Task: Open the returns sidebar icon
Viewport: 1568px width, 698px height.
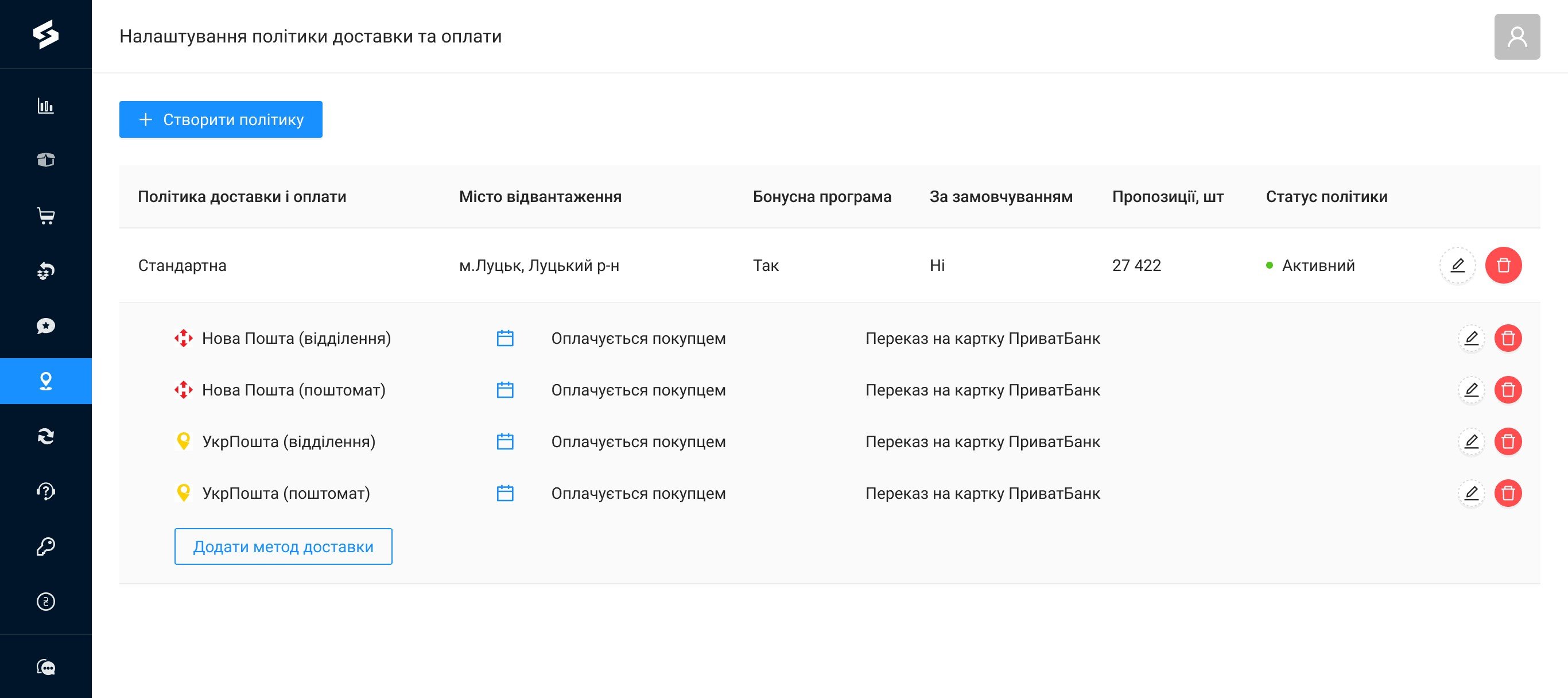Action: pos(46,271)
